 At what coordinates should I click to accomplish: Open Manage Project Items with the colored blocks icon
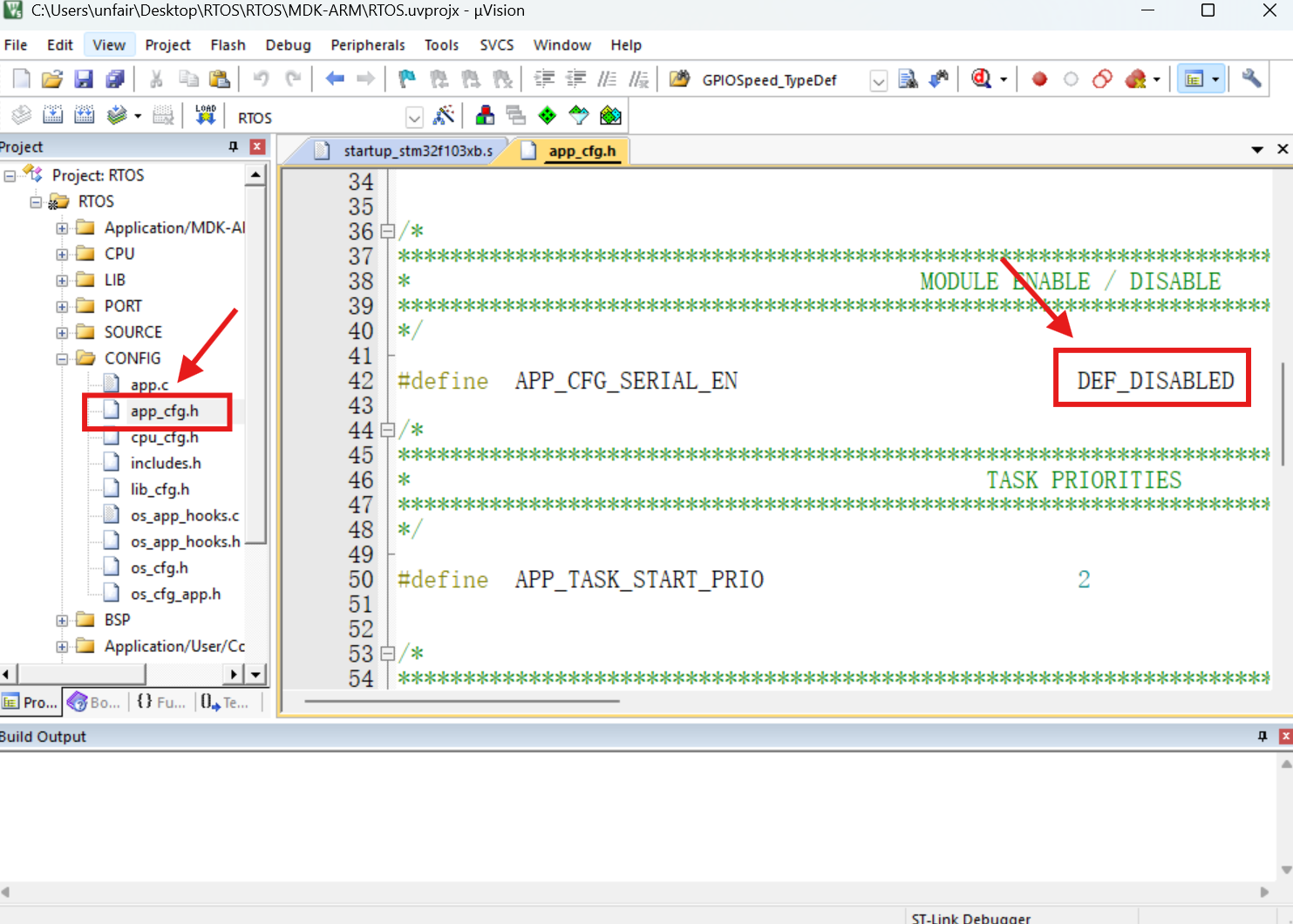tap(485, 115)
